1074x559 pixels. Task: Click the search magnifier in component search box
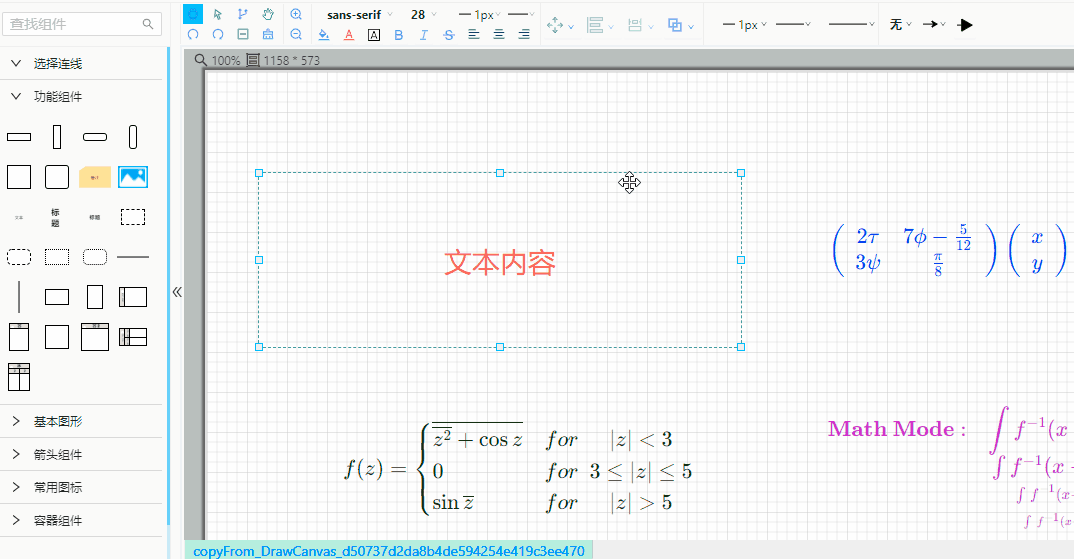click(x=148, y=24)
